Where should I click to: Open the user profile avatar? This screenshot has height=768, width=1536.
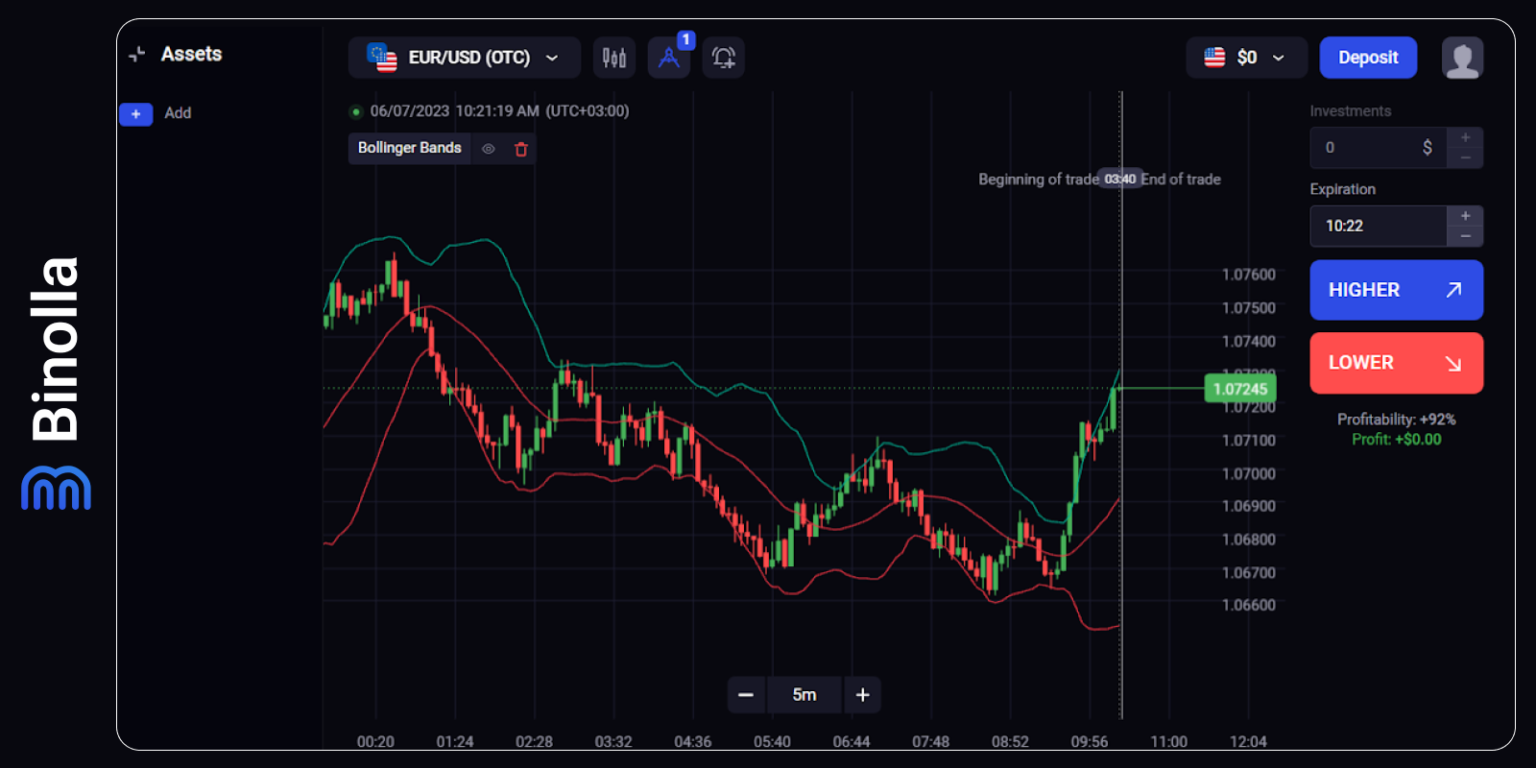tap(1462, 58)
